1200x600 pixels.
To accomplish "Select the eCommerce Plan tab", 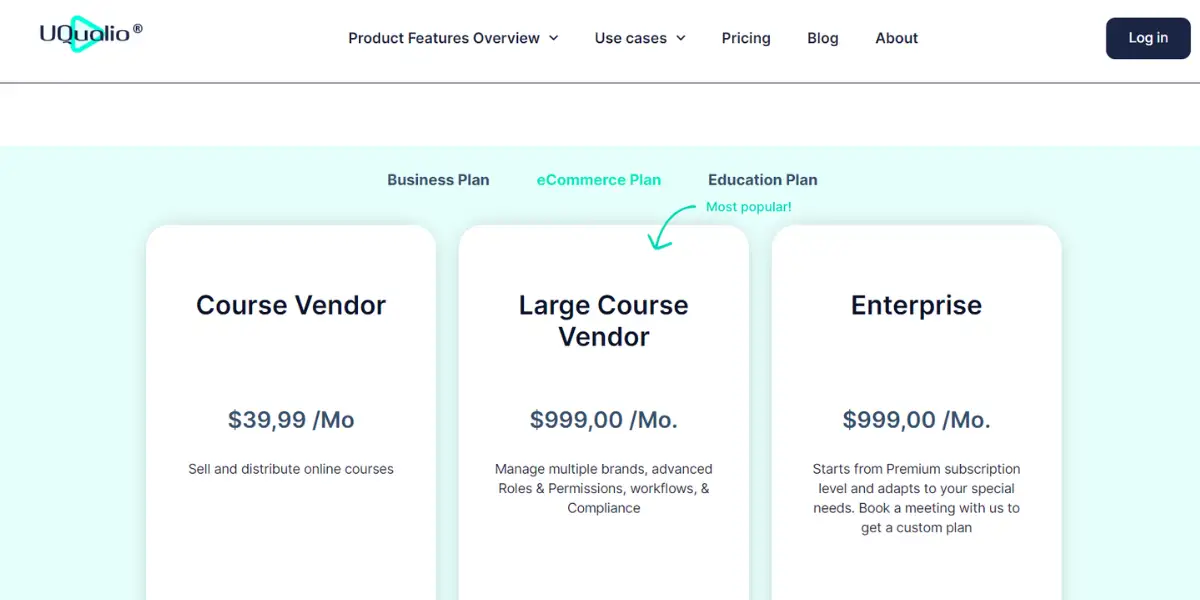I will 599,180.
